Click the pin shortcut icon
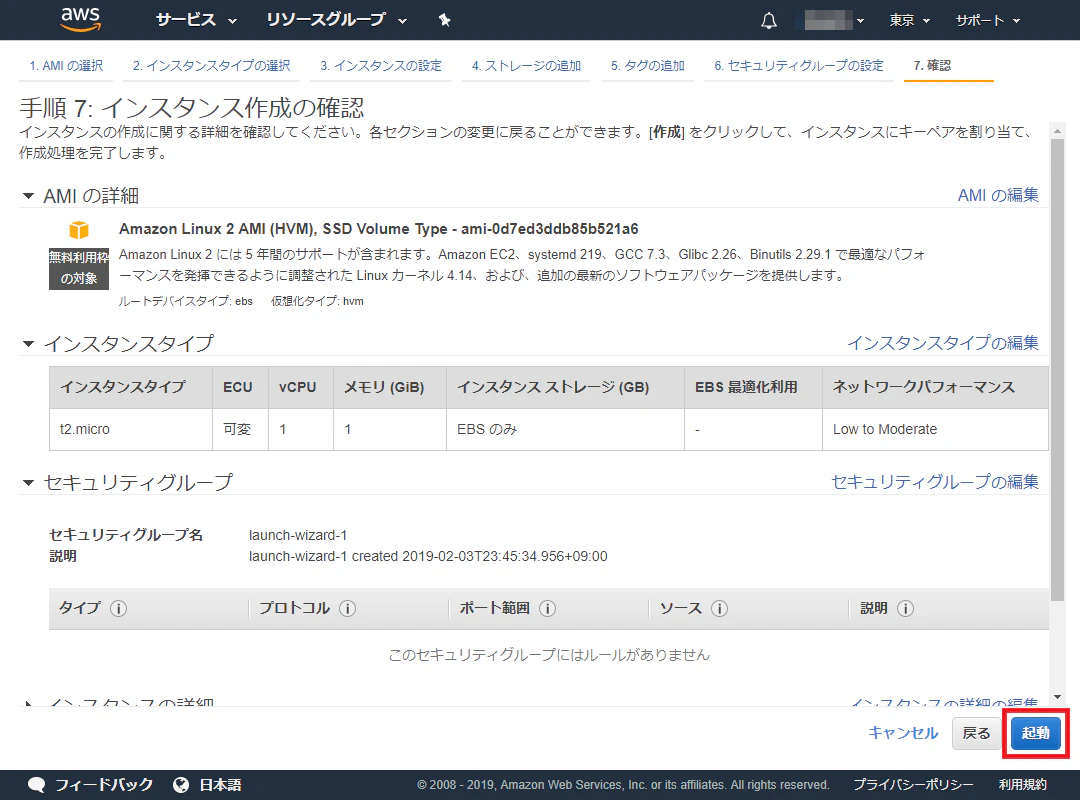This screenshot has width=1080, height=800. tap(444, 20)
